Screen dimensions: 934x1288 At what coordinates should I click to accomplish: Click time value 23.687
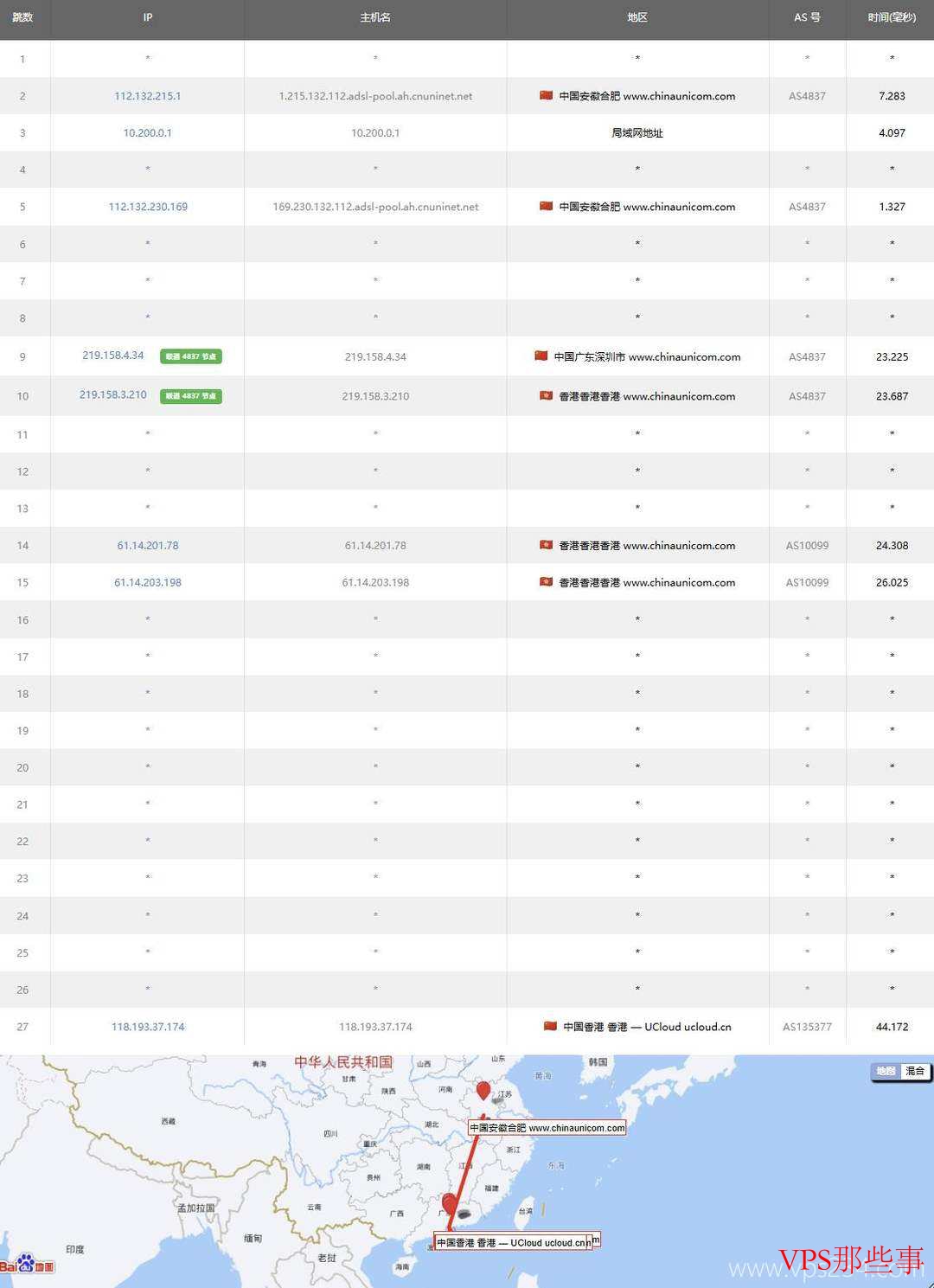pyautogui.click(x=892, y=396)
